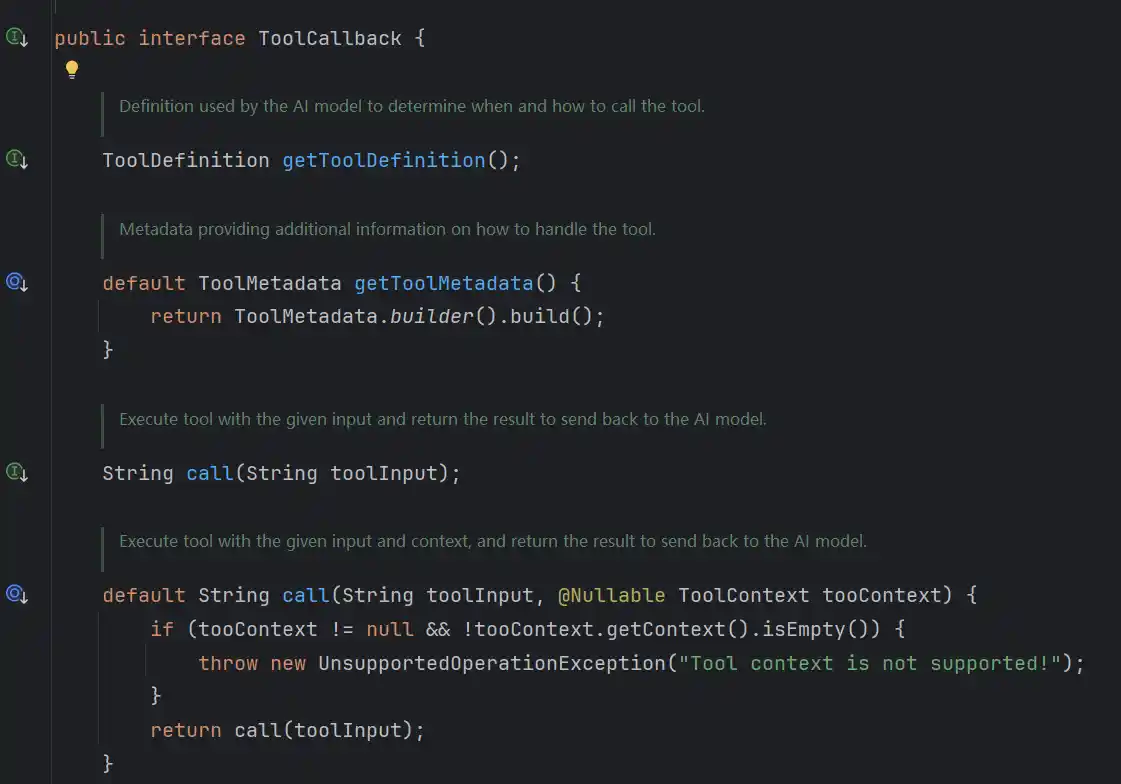Click the ToolCallback interface name
Screen dimensions: 1121x784
click(x=329, y=39)
